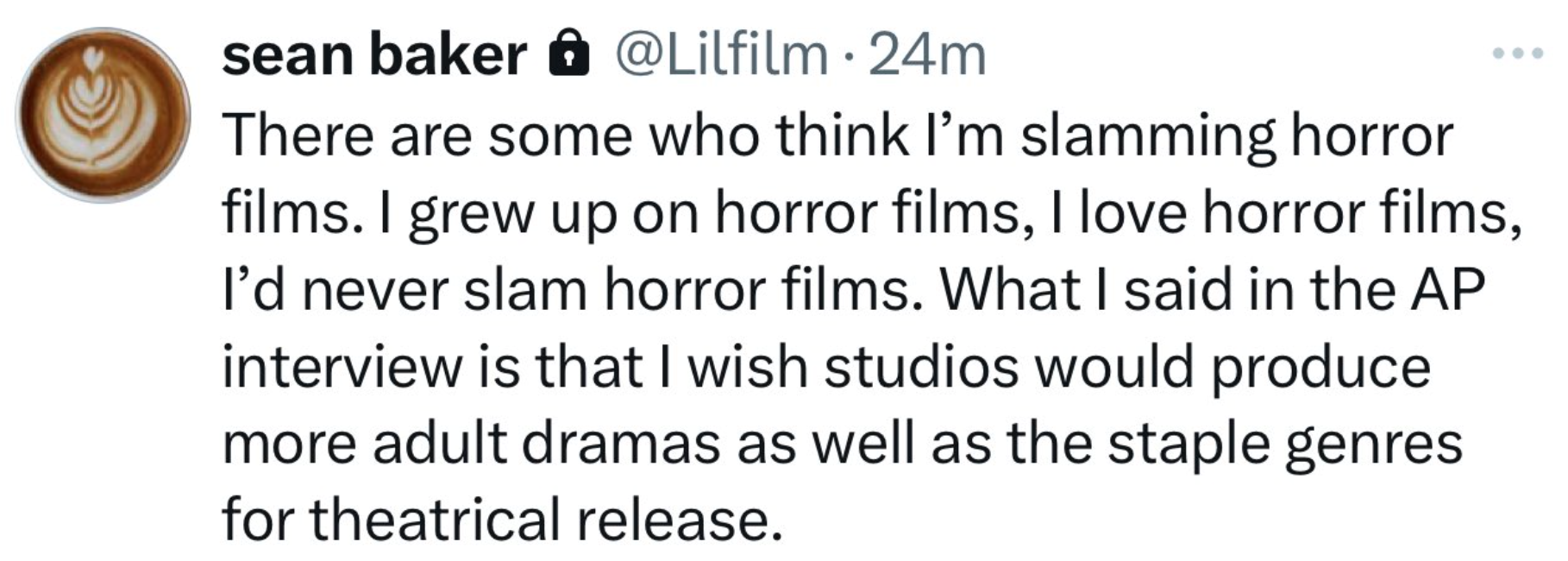
Task: Click the words 'theatrical release' in tweet
Action: coord(546,520)
